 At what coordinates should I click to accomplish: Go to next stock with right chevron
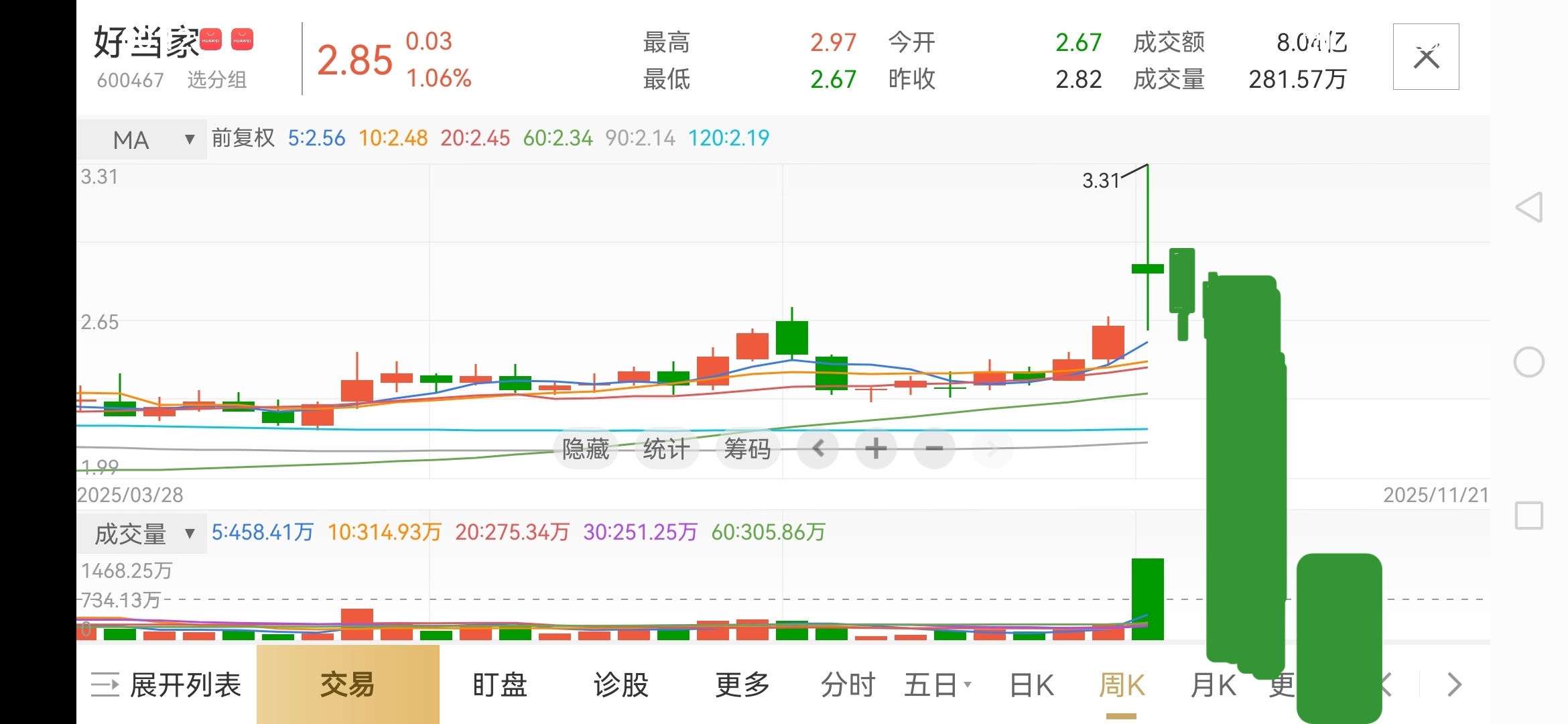tap(1454, 684)
